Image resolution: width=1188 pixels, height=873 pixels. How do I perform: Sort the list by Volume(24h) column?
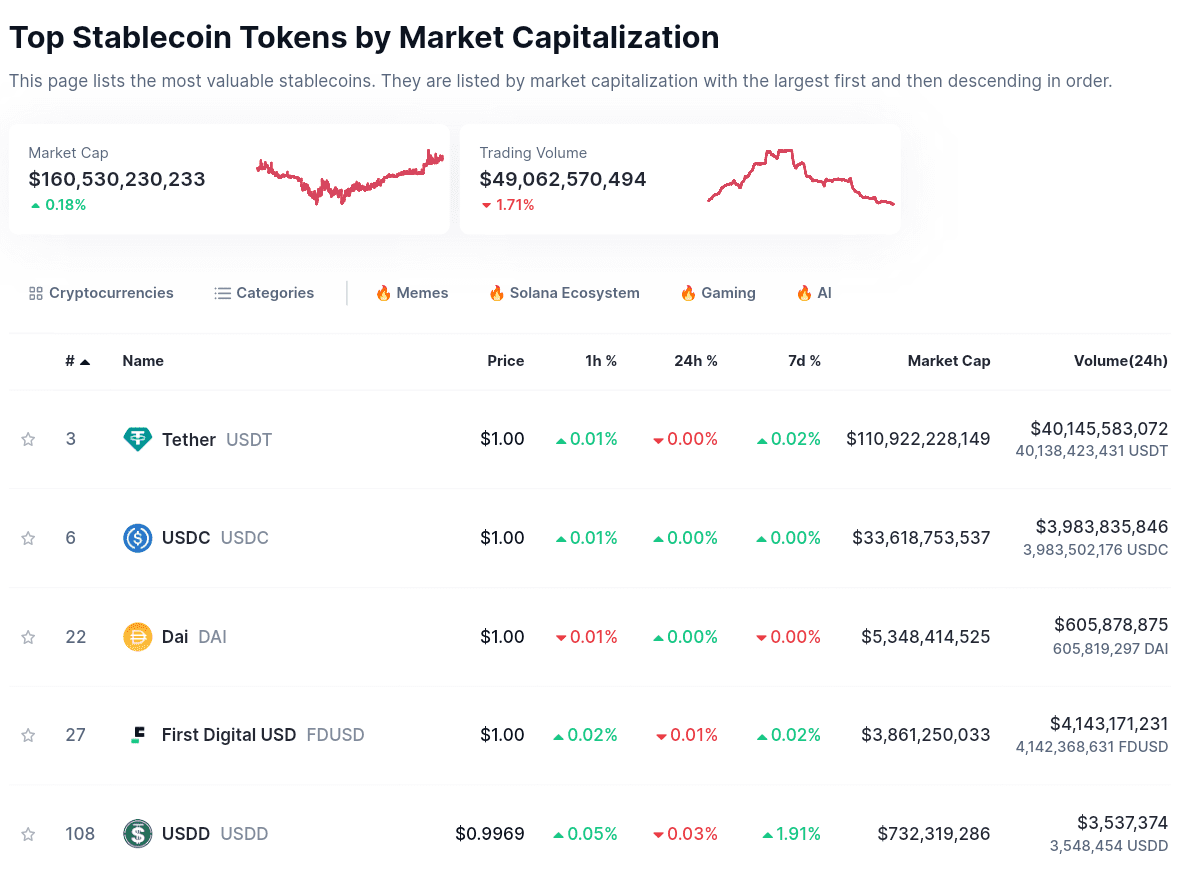tap(1120, 361)
